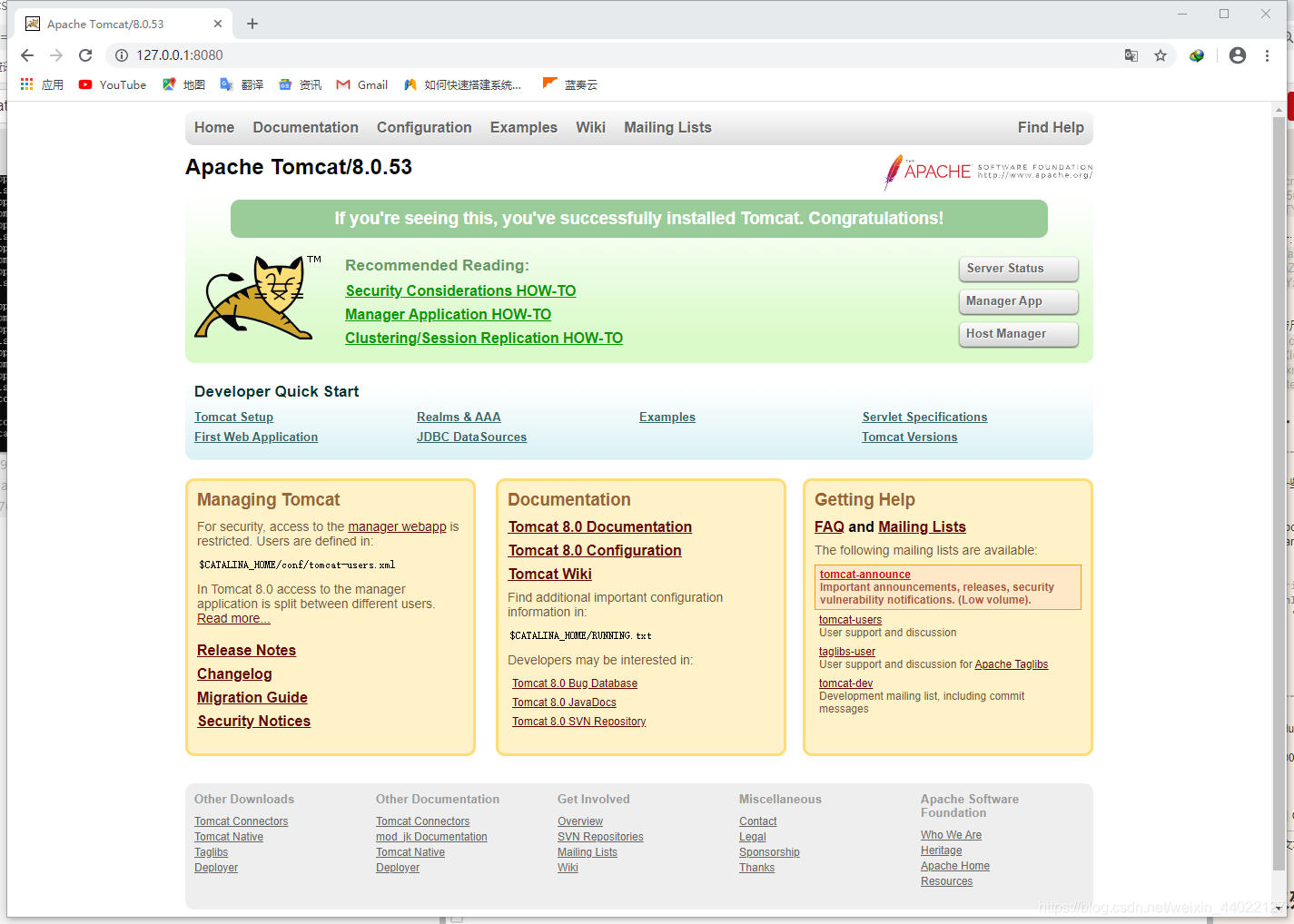Open Tomcat 8.0 SVN Repository link

(x=579, y=722)
